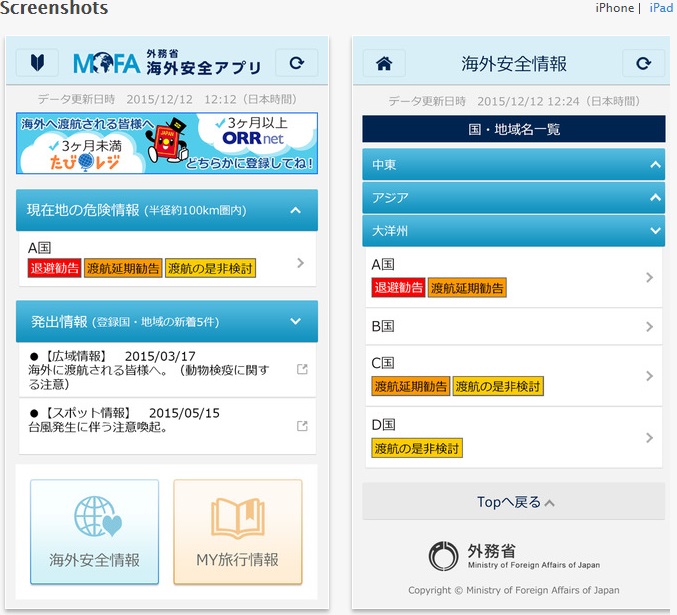
Task: Select C国 label in the country list
Action: [x=383, y=363]
